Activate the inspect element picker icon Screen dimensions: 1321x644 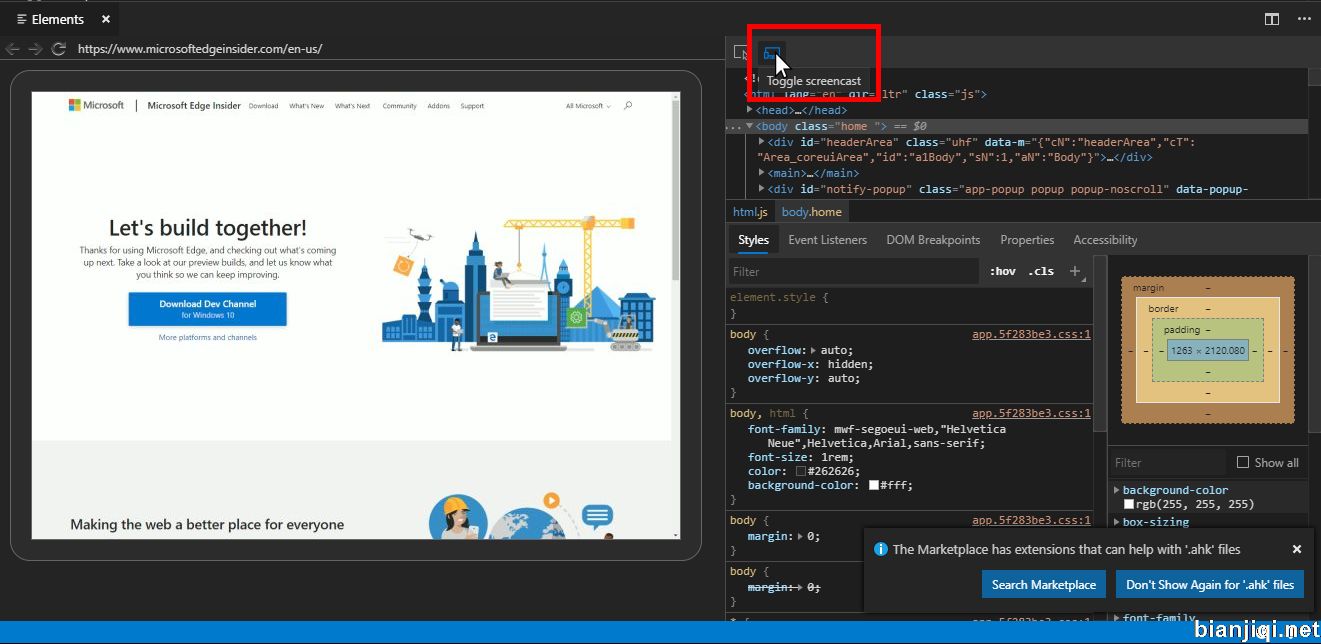741,52
